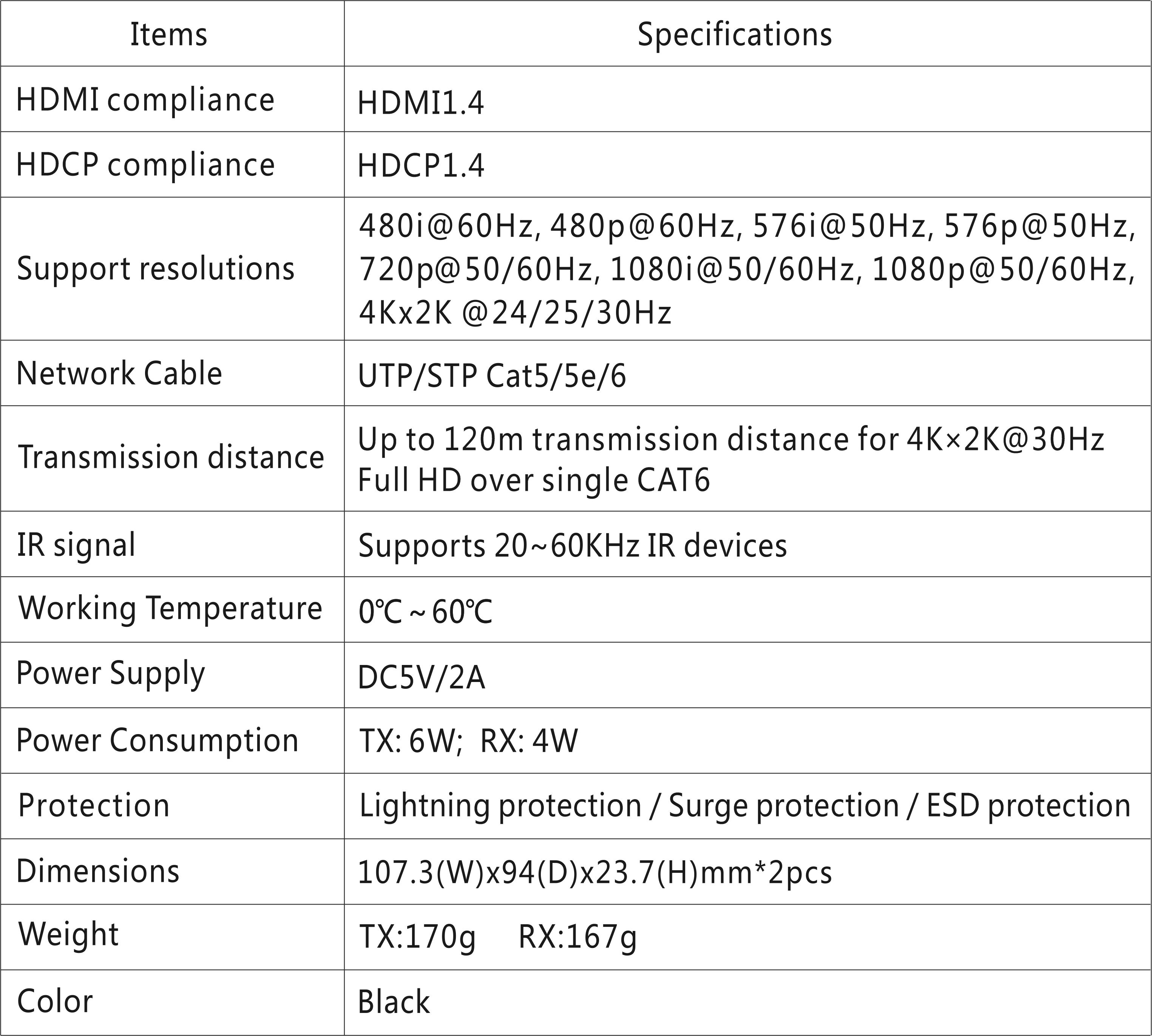This screenshot has height=1036, width=1152.
Task: Select the DC5V/2A power supply value
Action: 421,677
